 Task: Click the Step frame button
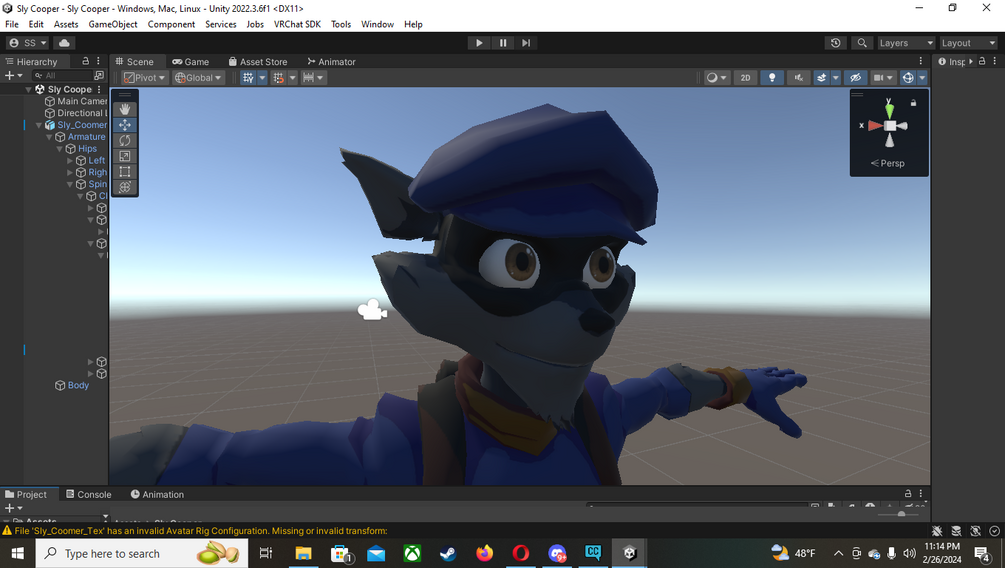click(526, 43)
